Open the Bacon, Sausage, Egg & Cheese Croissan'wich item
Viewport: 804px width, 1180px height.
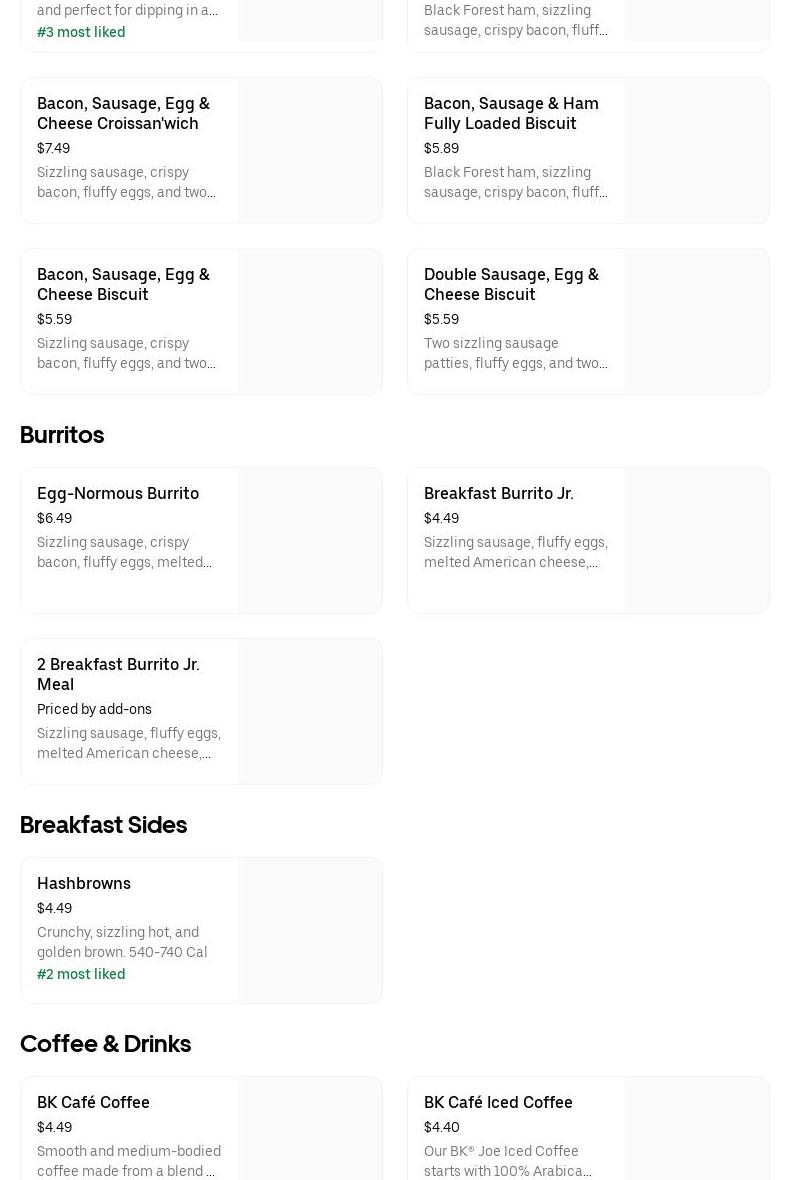(x=123, y=113)
